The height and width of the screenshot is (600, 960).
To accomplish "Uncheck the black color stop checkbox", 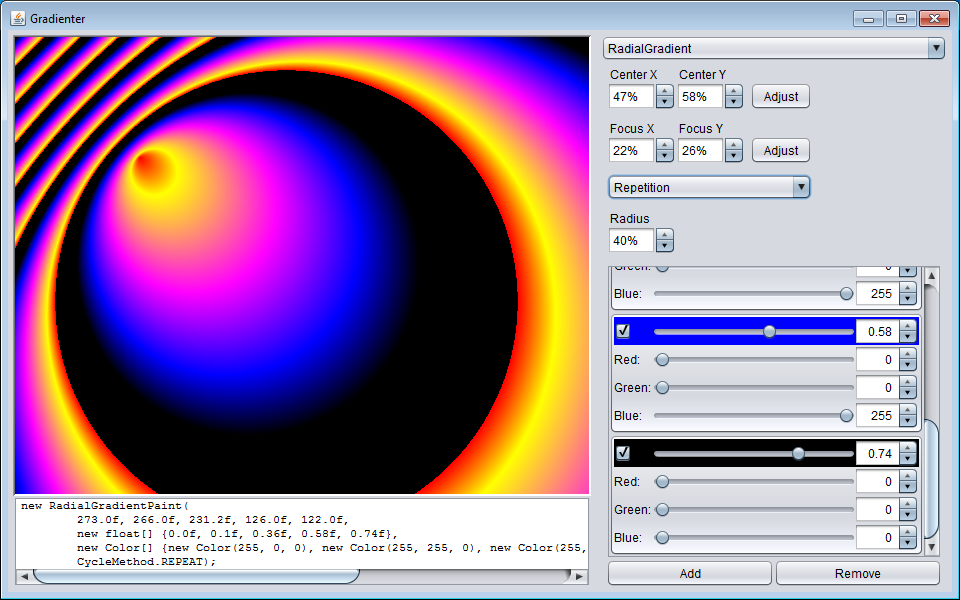I will point(623,453).
